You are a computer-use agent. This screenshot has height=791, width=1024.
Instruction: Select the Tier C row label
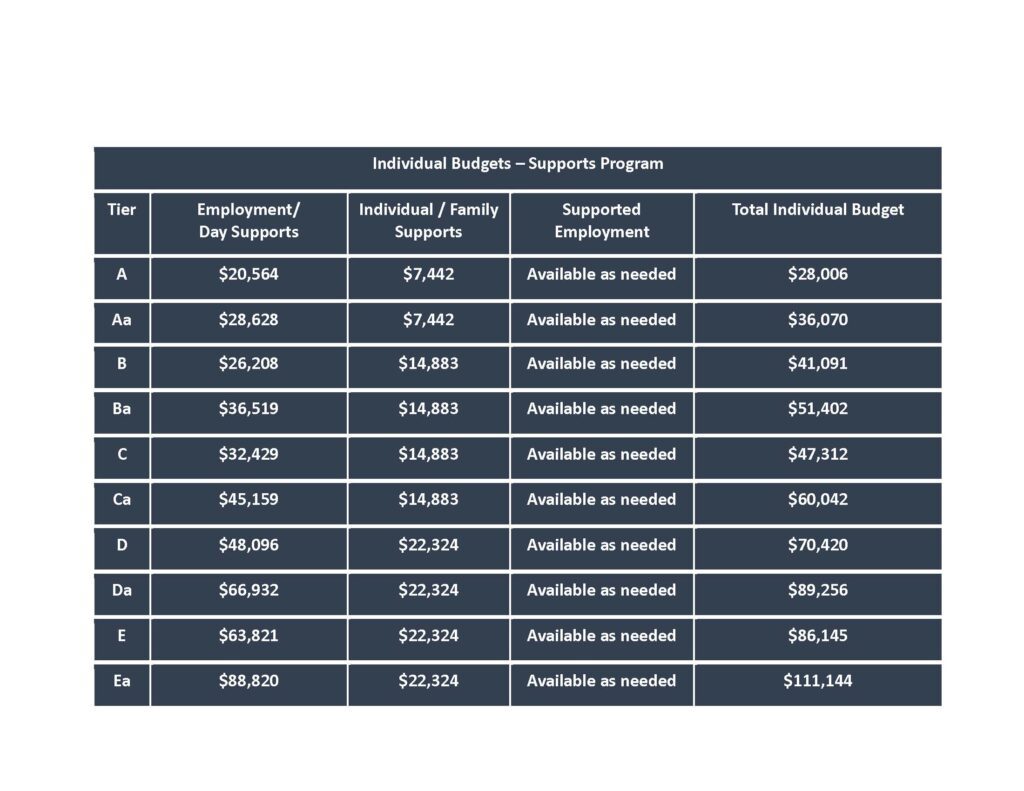(121, 455)
